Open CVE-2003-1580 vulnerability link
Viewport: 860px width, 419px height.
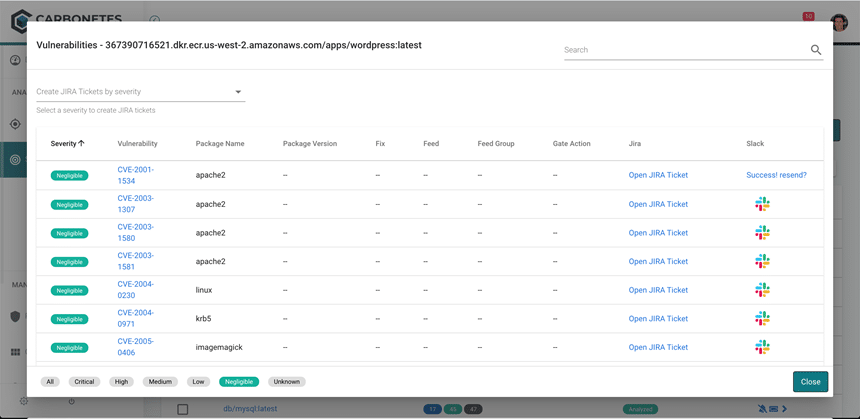[135, 233]
